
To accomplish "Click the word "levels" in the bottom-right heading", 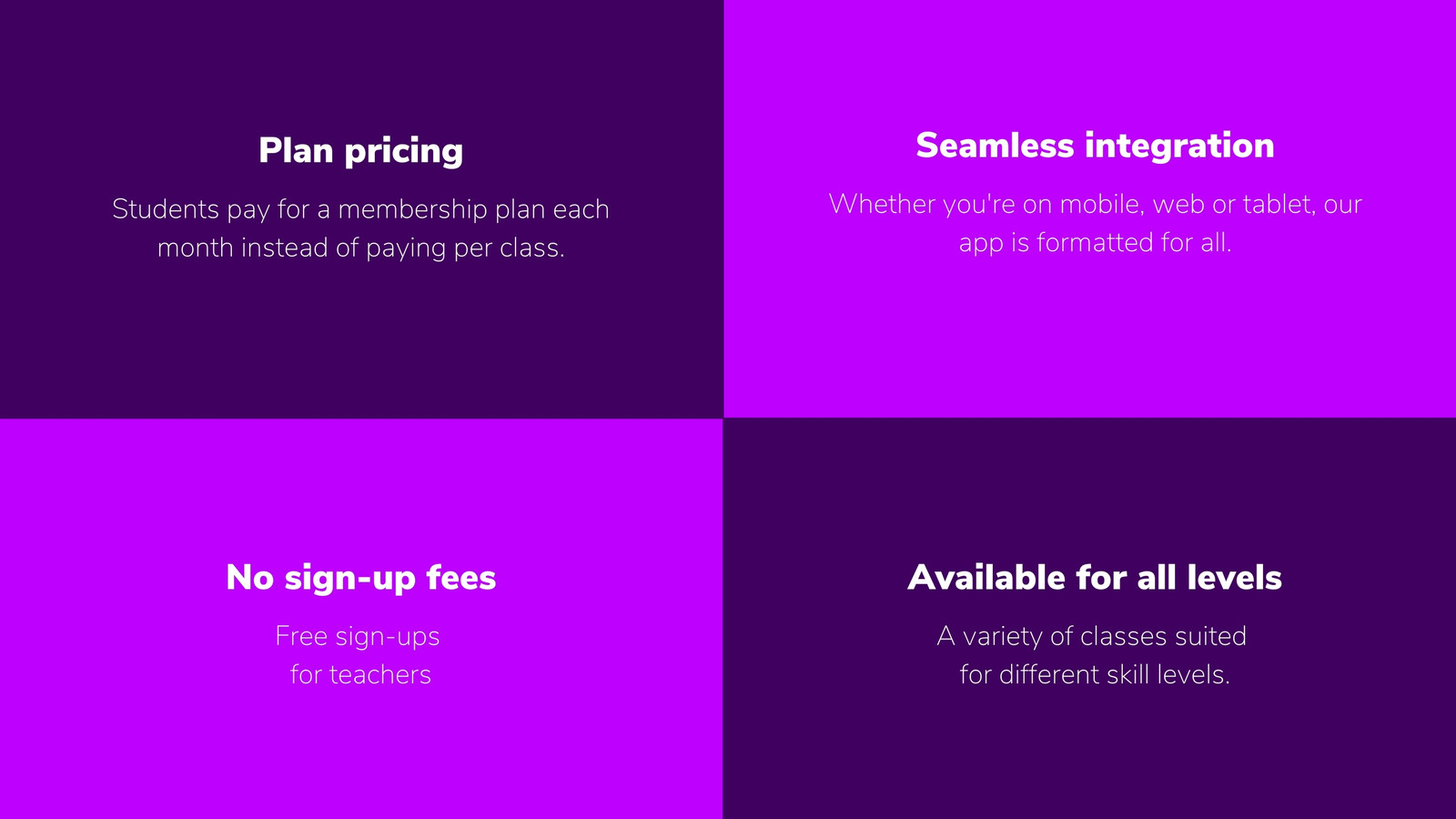I will (x=1235, y=578).
